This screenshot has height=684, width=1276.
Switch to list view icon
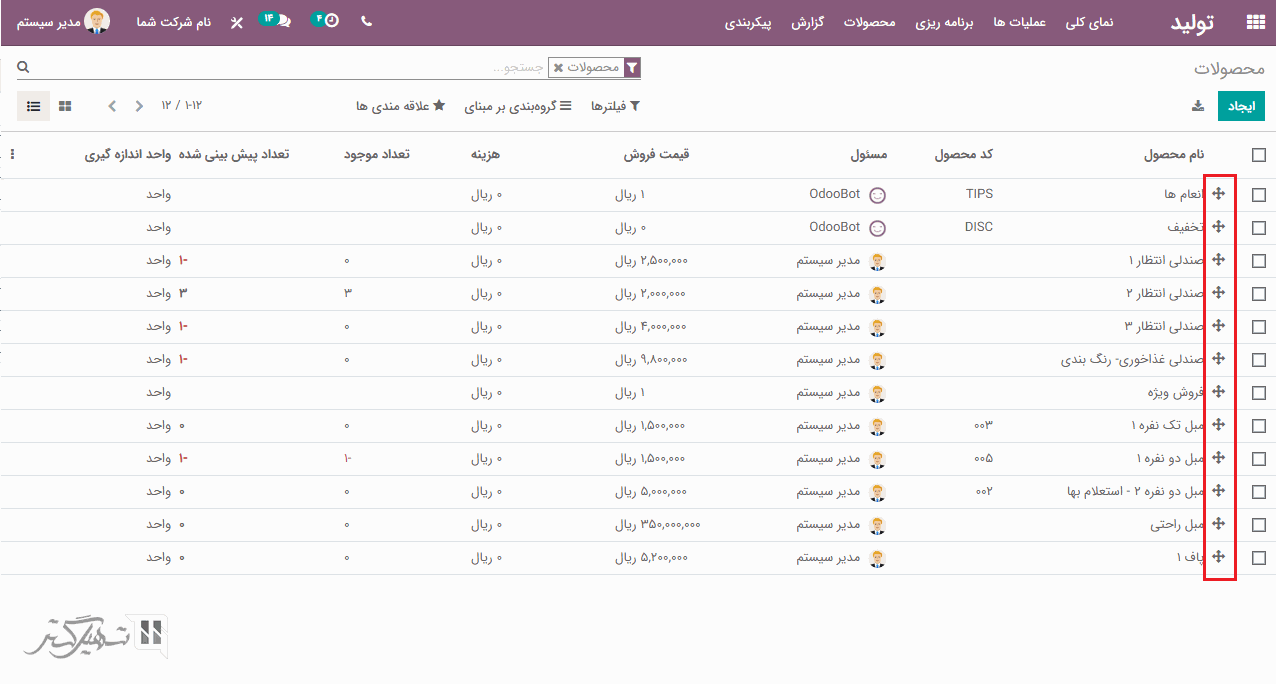click(33, 105)
